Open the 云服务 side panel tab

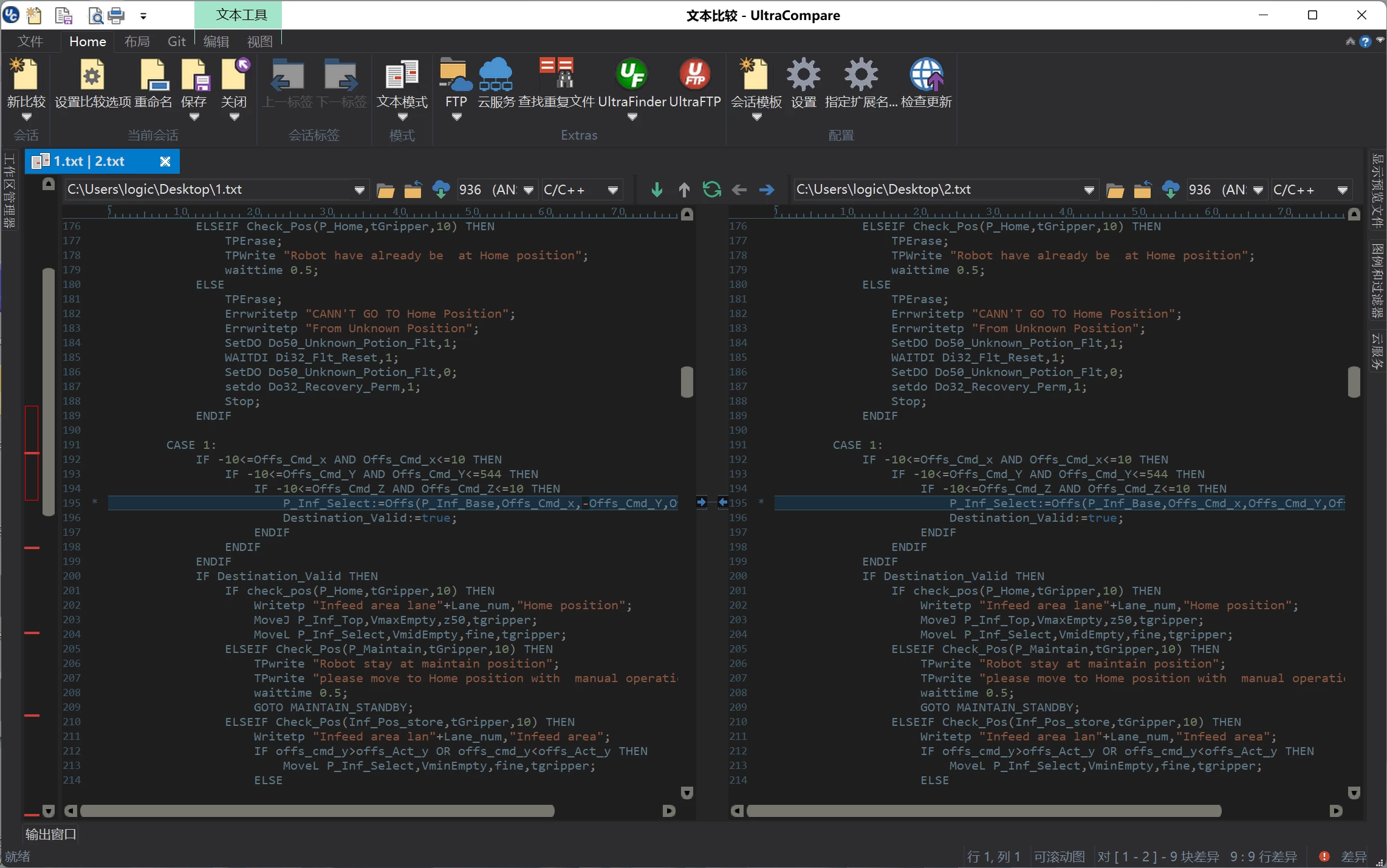click(1377, 351)
